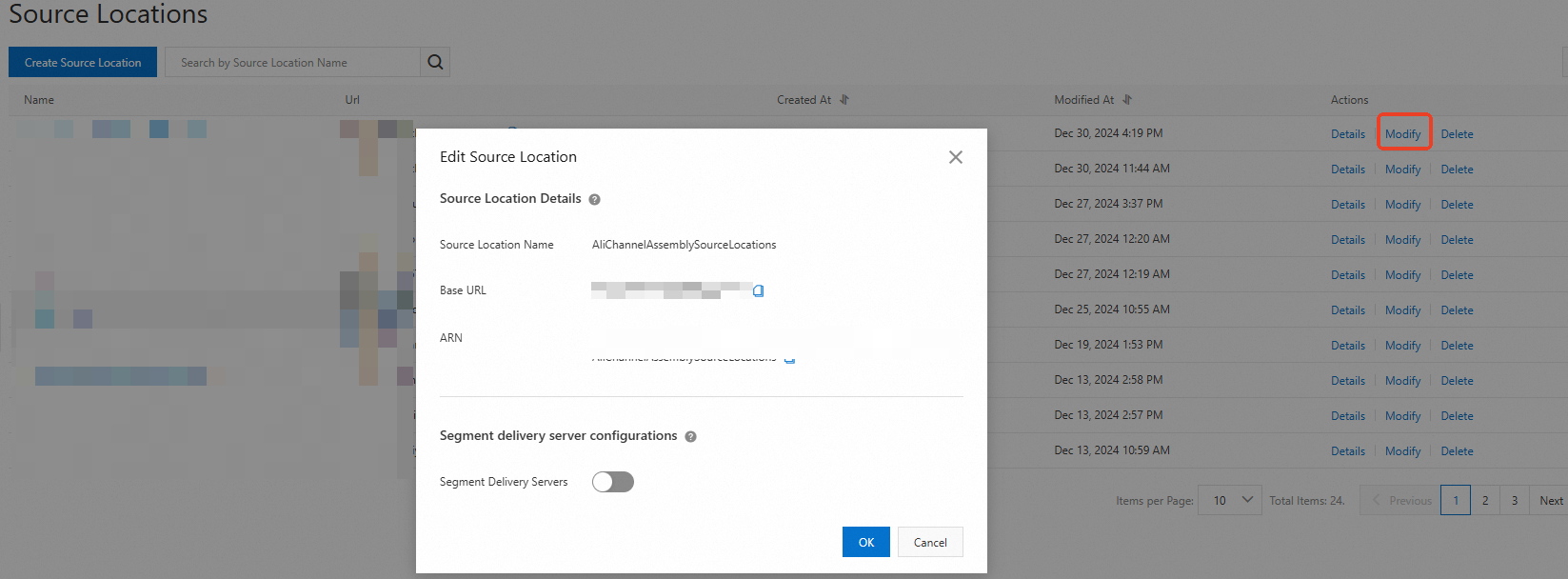The height and width of the screenshot is (579, 1568).
Task: Copy the ARN using its copy icon
Action: pos(789,359)
